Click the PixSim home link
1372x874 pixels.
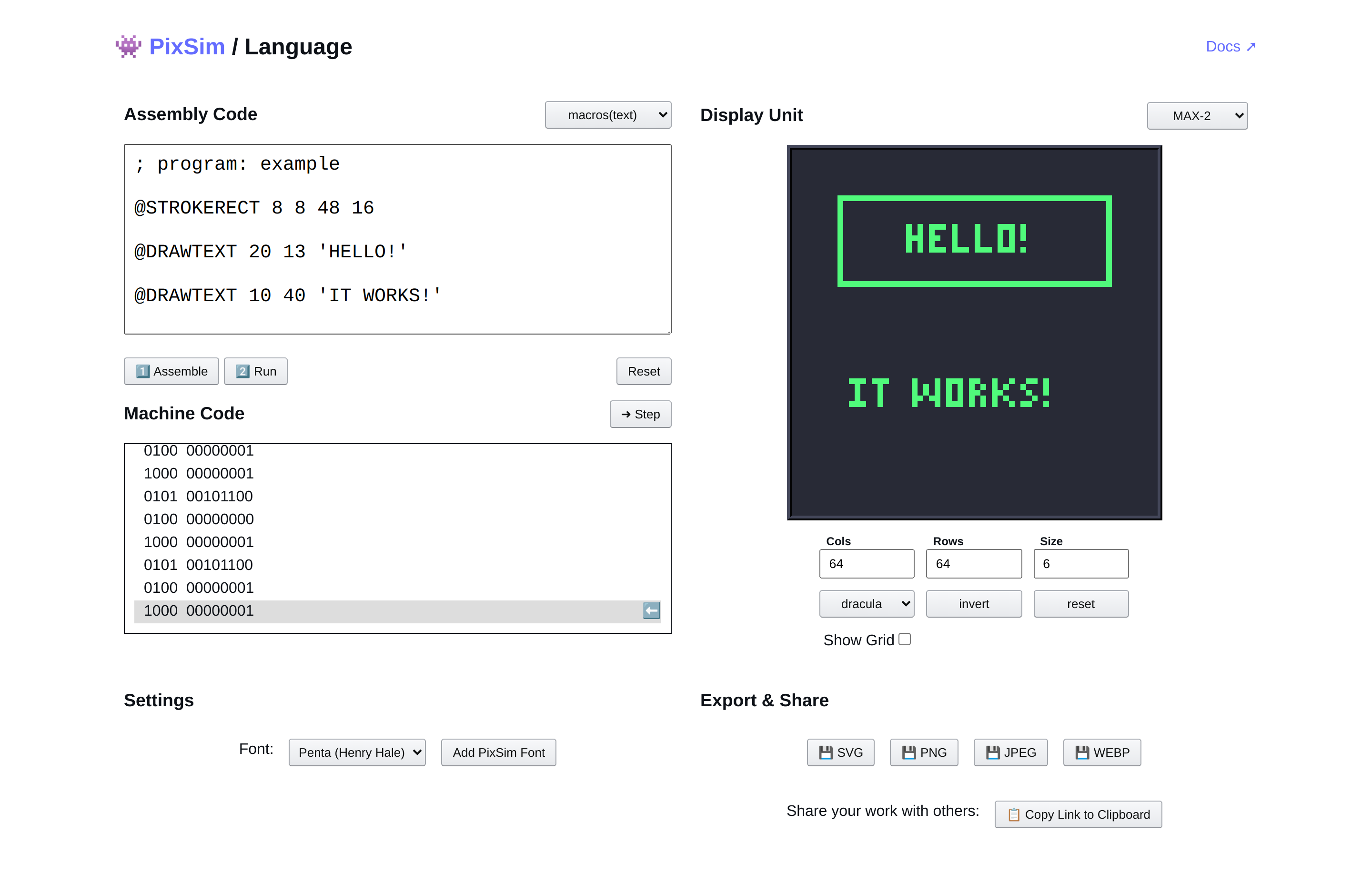(x=187, y=47)
